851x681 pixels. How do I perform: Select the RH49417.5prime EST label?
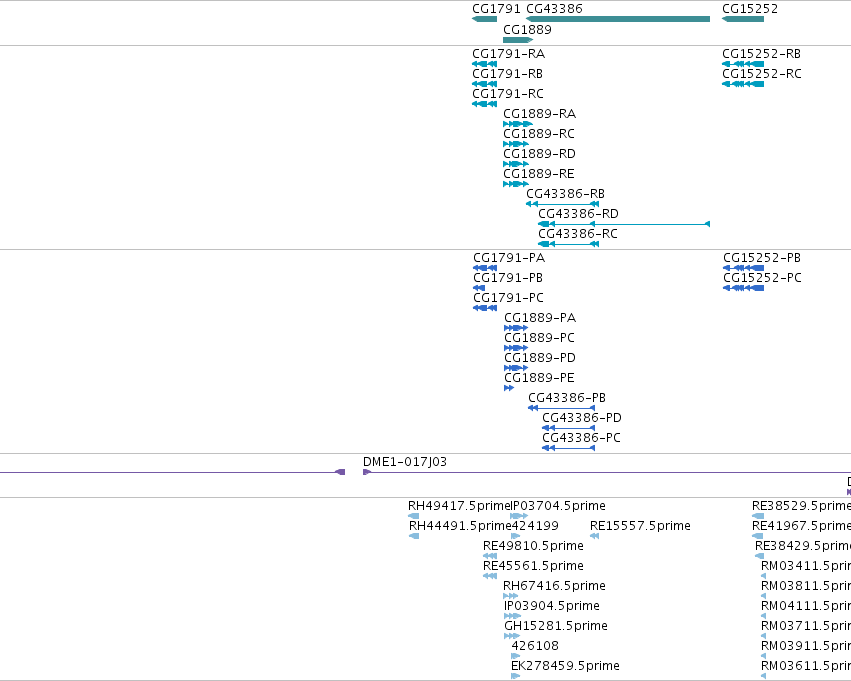459,506
